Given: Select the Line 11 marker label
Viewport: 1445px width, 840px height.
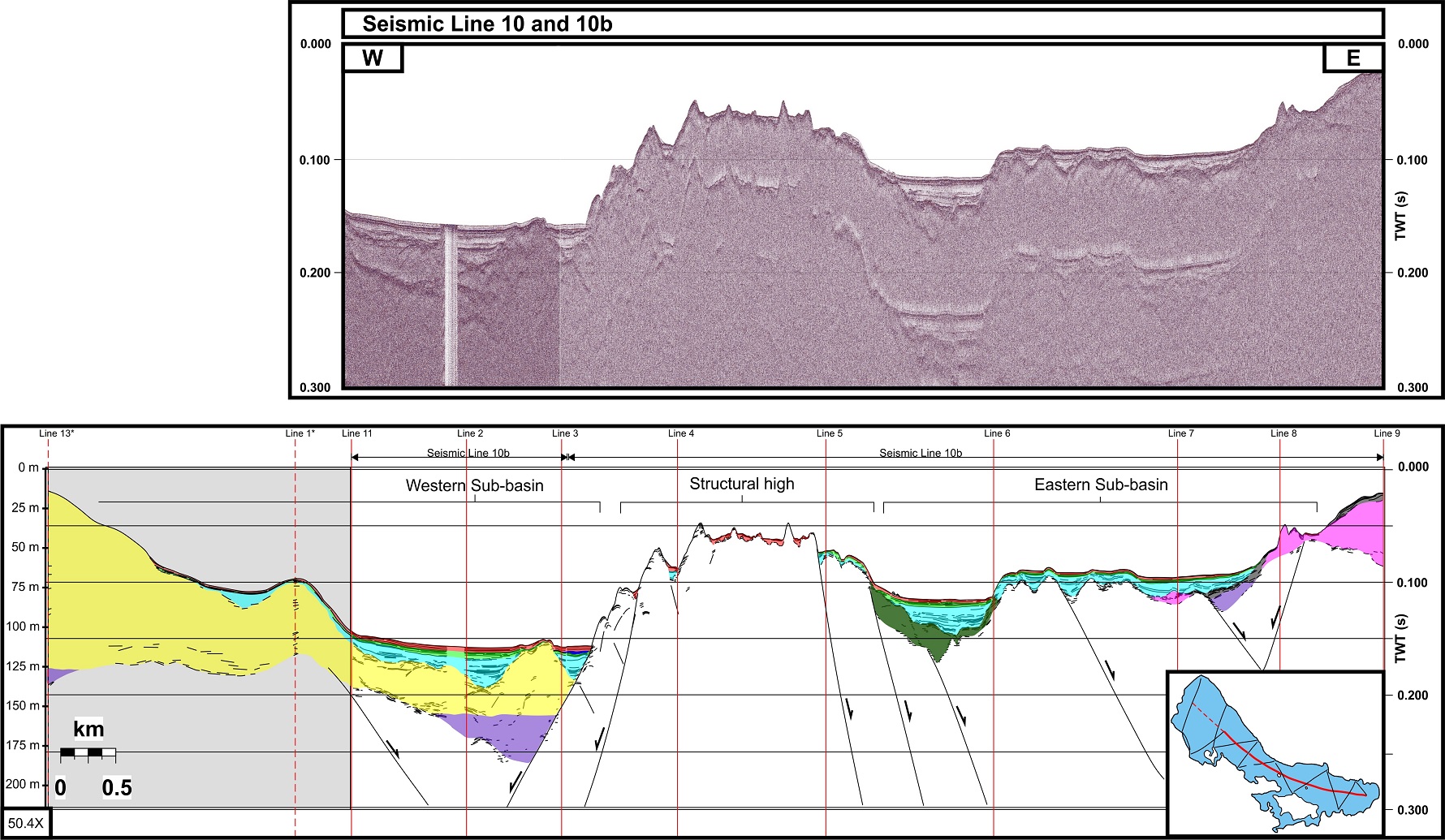Looking at the screenshot, I should click(357, 433).
